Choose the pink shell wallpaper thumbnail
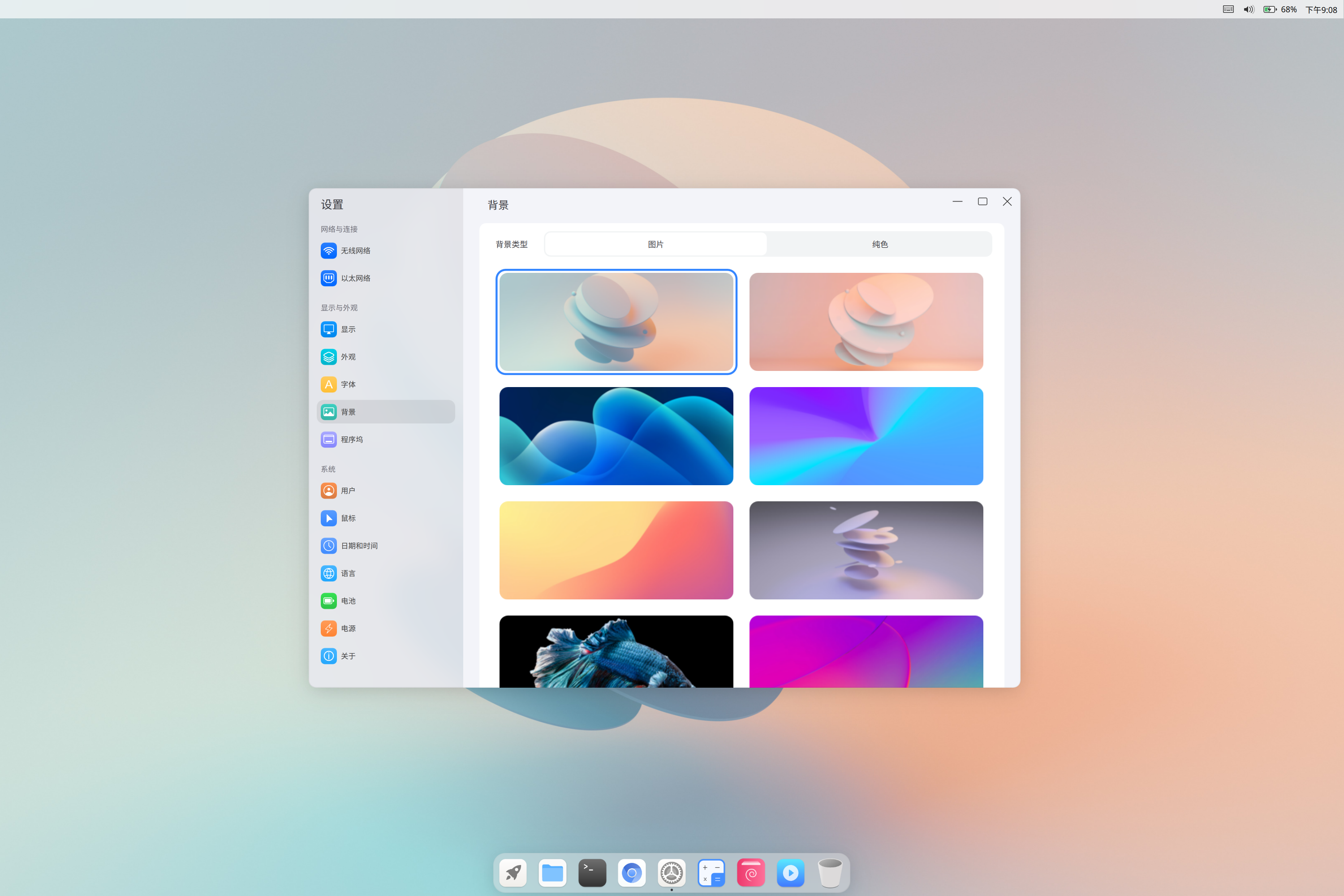Viewport: 1344px width, 896px height. pos(866,322)
